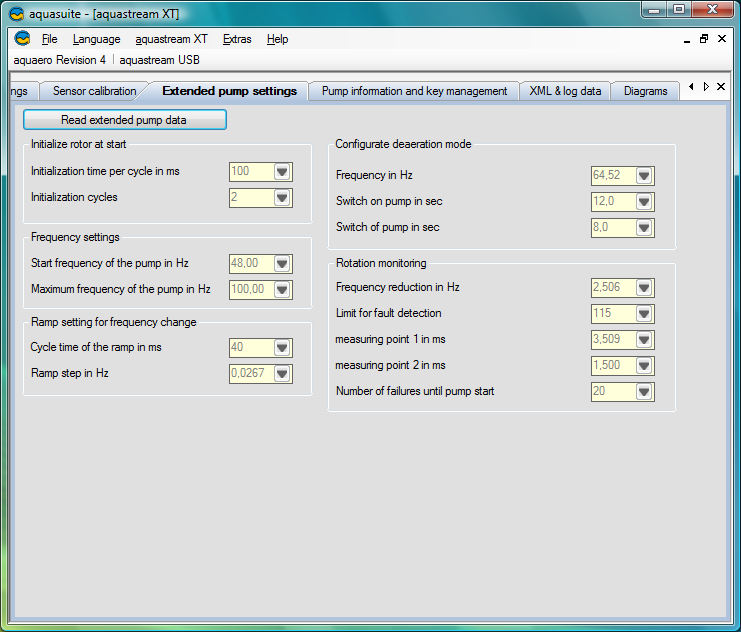Close the current tab with the X icon

pyautogui.click(x=721, y=87)
